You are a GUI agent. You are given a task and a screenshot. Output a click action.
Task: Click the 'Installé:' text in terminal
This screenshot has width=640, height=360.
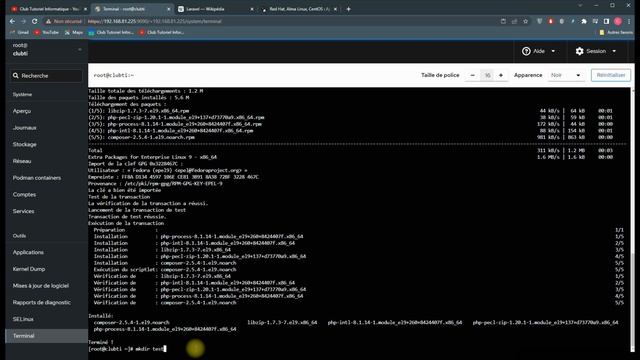(x=101, y=316)
